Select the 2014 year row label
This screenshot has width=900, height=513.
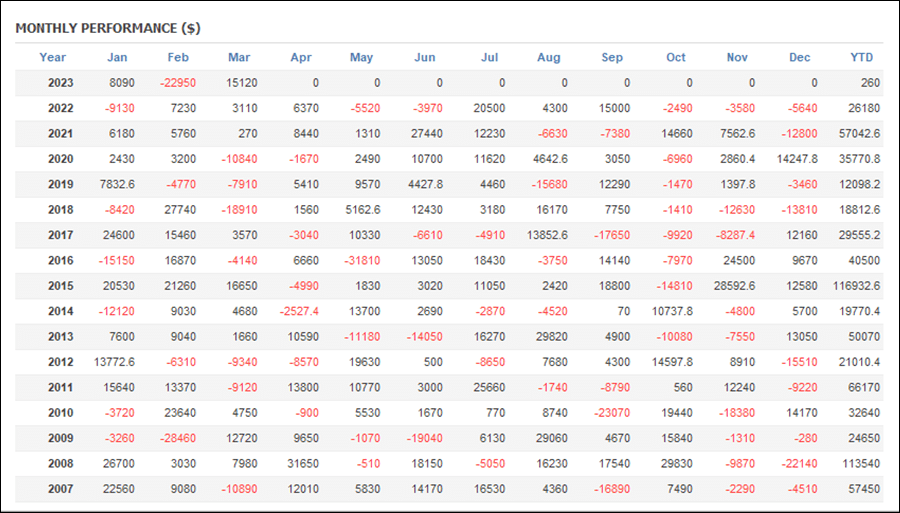point(60,311)
